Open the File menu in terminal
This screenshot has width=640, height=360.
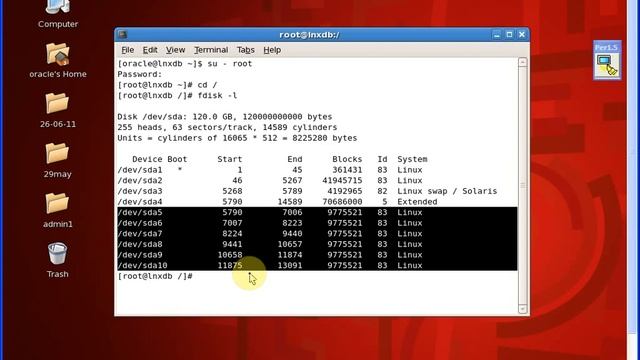(x=127, y=50)
